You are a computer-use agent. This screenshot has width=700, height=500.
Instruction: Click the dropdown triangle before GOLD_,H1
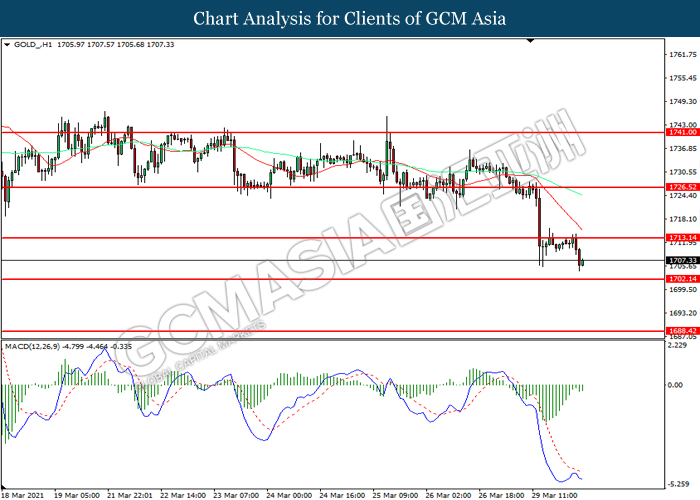[7, 45]
